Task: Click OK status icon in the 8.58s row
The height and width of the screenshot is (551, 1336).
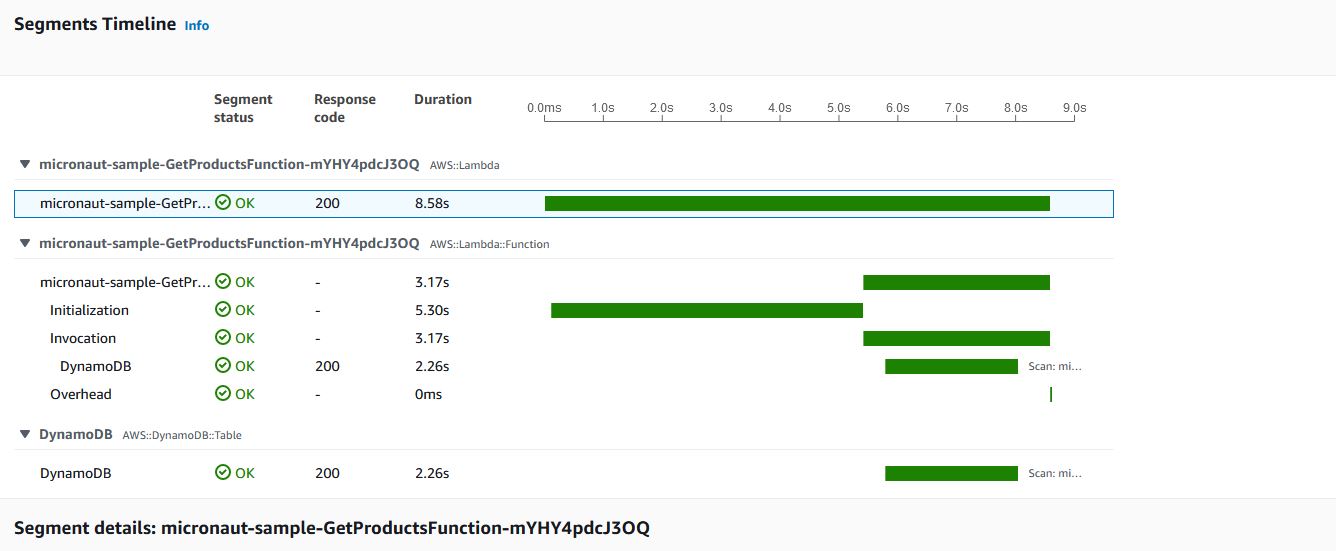Action: click(x=223, y=203)
